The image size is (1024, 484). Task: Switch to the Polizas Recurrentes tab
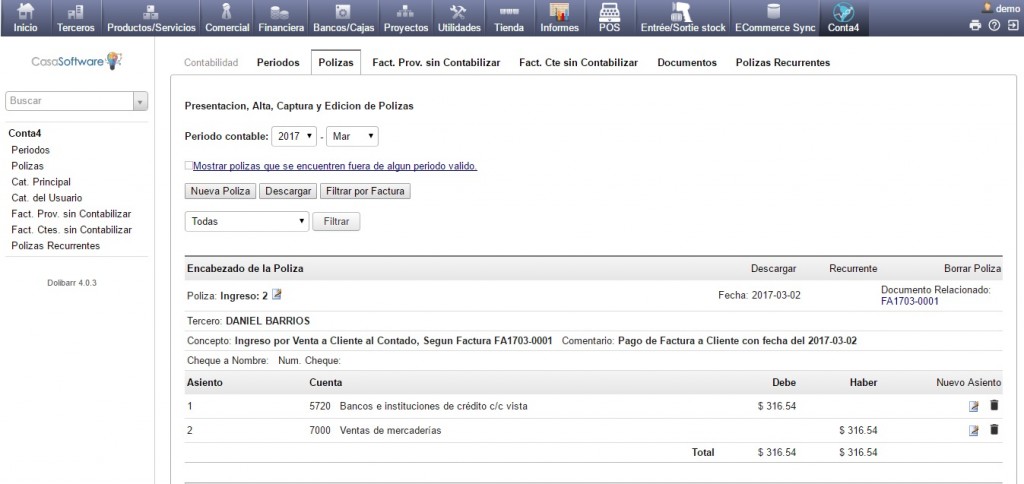(x=783, y=63)
